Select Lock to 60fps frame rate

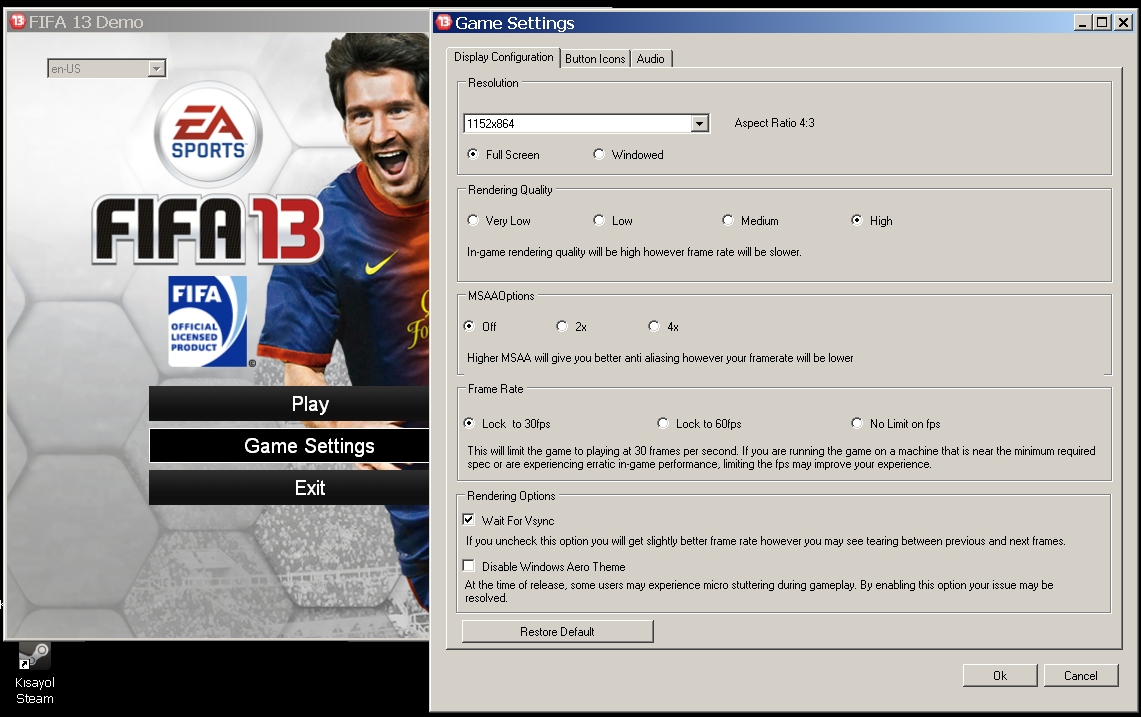[x=663, y=423]
